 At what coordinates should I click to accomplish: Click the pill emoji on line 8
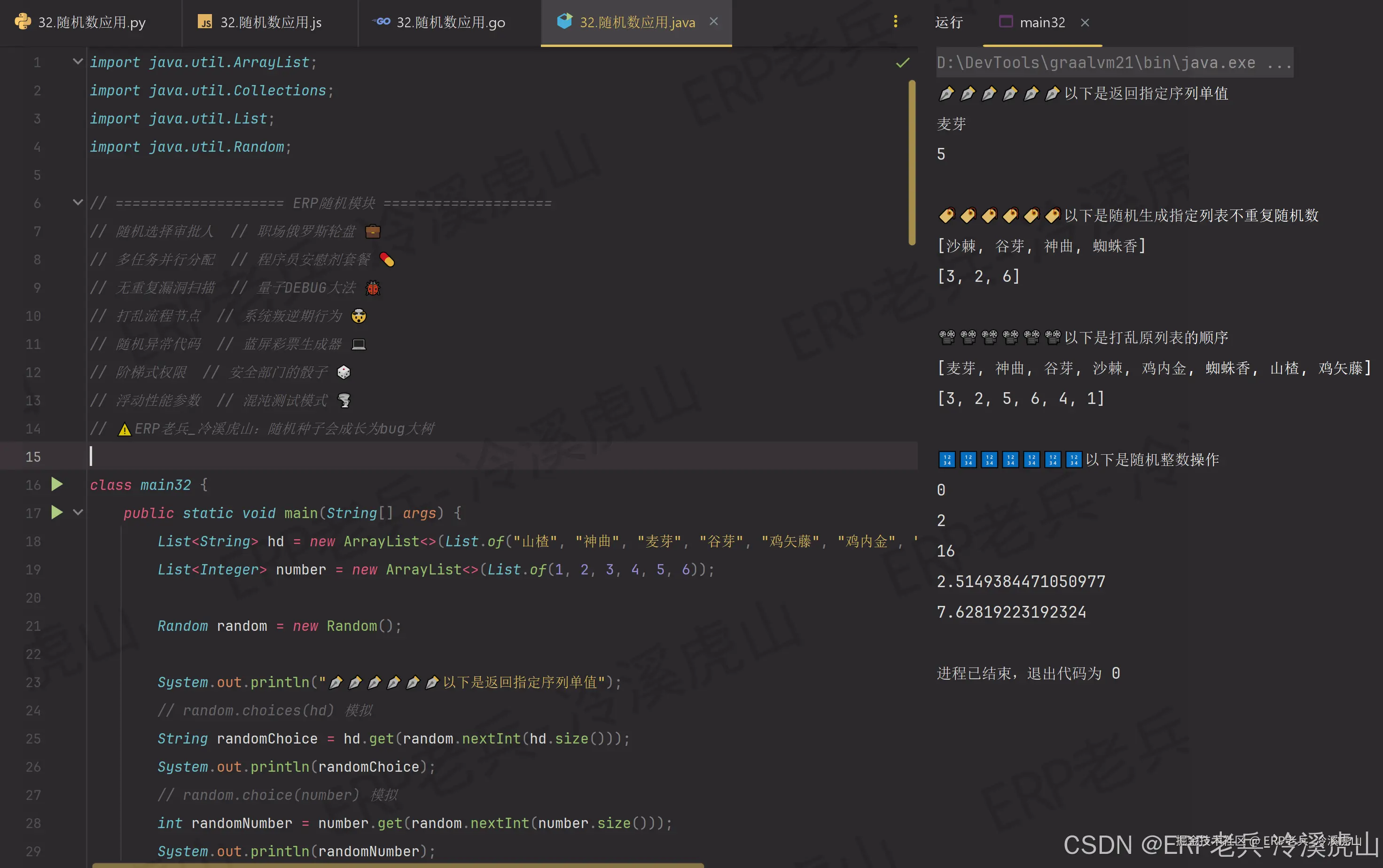387,259
